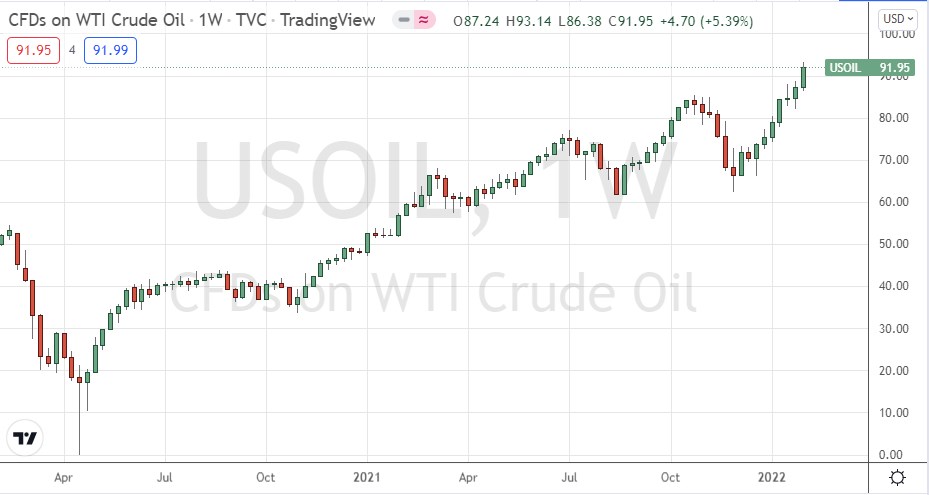This screenshot has height=495, width=929.
Task: Click the spread value 4 between prices
Action: (x=72, y=51)
